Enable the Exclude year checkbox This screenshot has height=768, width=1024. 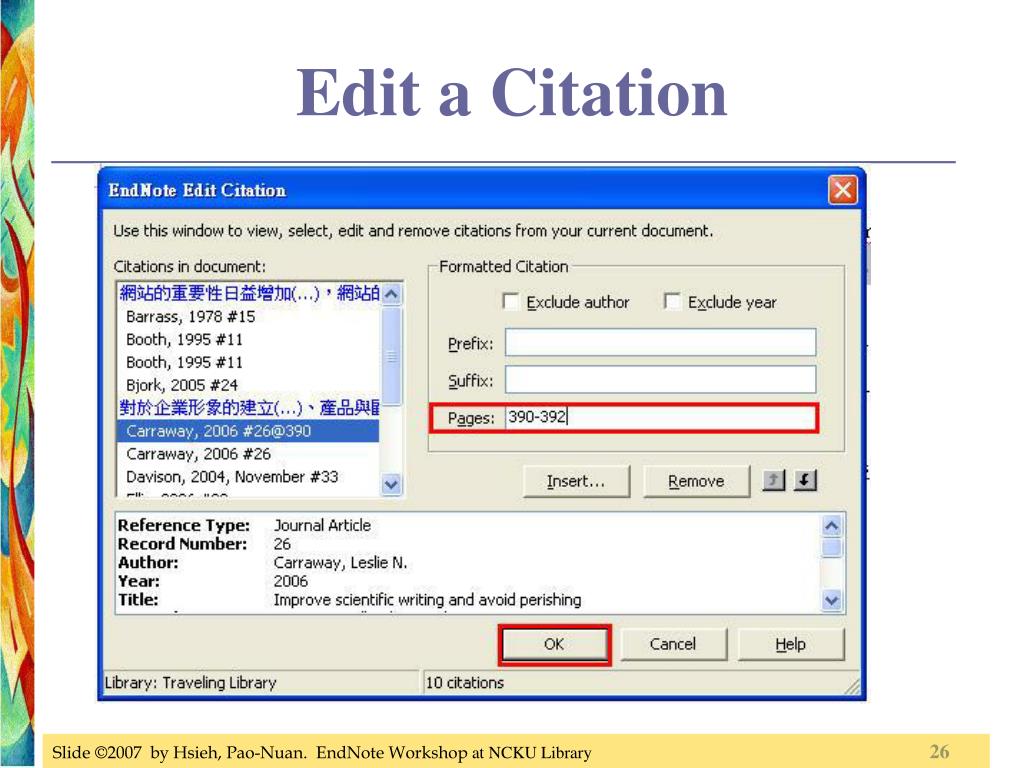672,302
